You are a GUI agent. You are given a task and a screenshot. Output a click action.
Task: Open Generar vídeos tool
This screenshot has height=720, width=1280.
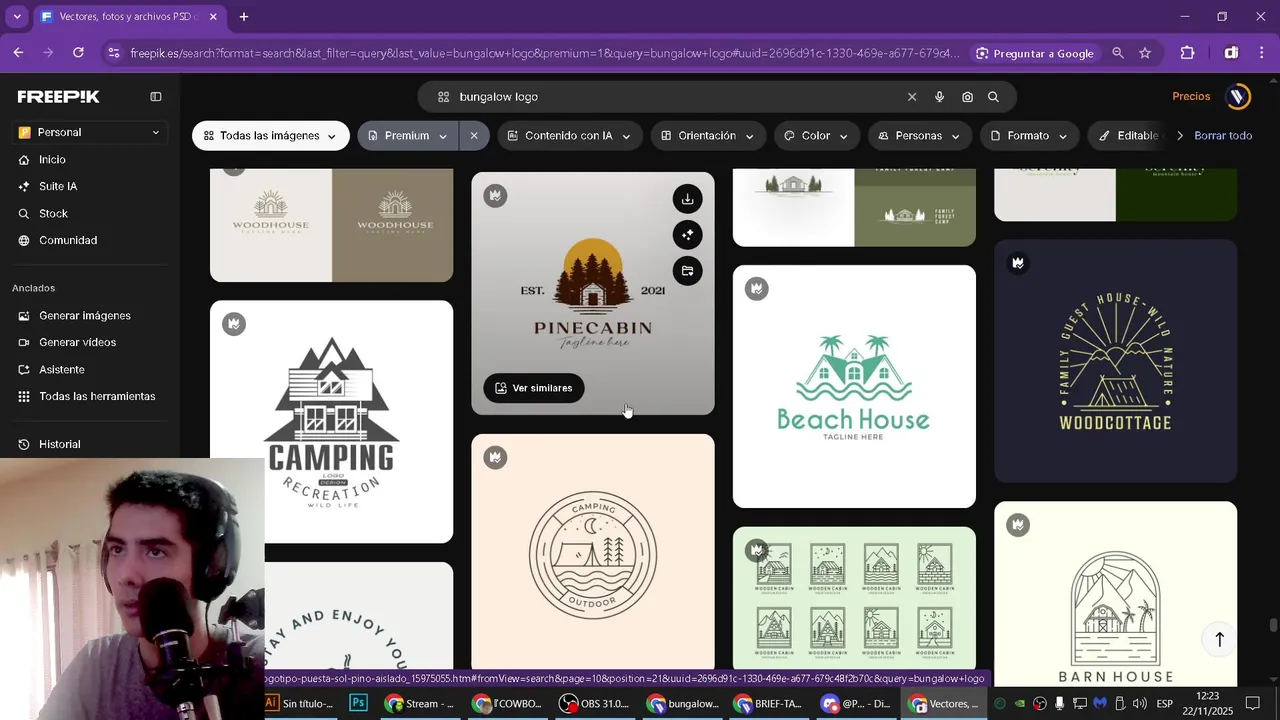[x=77, y=343]
